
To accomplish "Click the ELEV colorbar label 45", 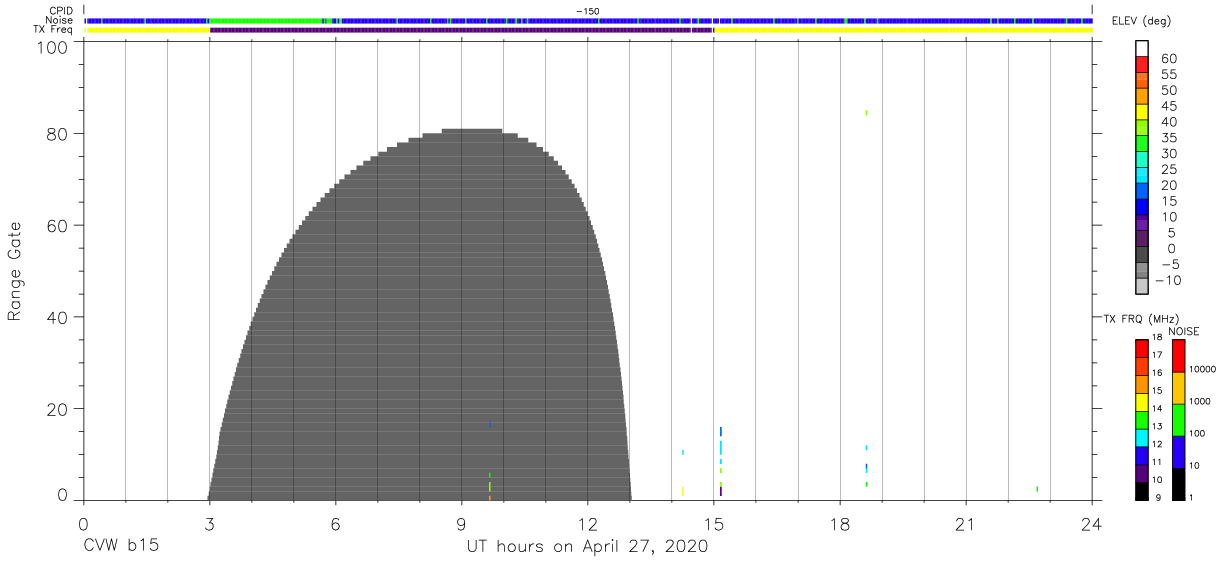I will [x=1169, y=106].
